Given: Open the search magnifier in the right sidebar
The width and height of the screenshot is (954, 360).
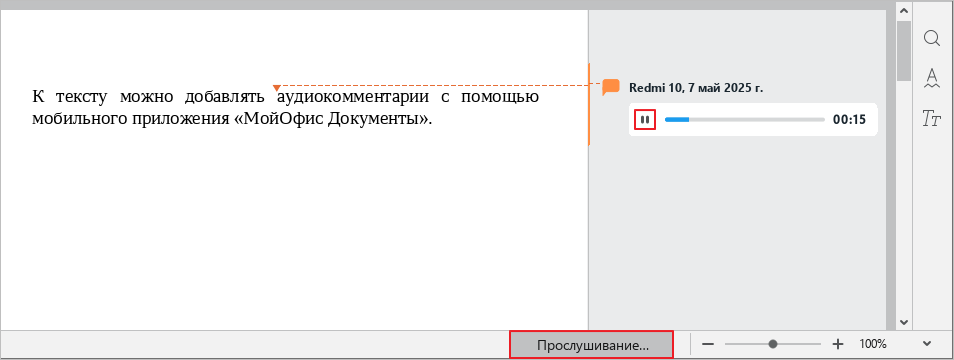Looking at the screenshot, I should [931, 38].
